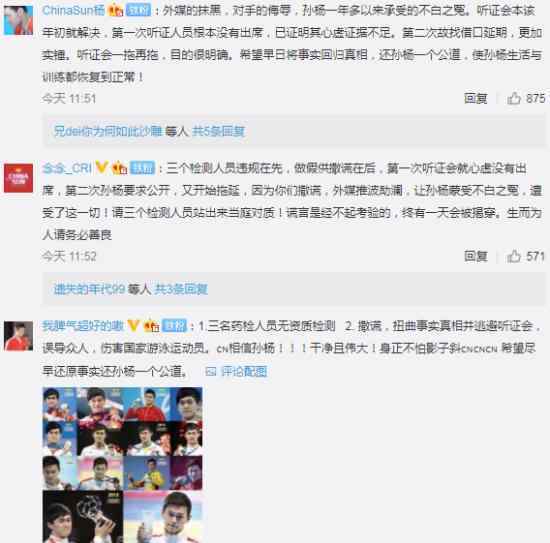Viewport: 550px width, 543px height.
Task: Expand 共3条回复 under second comment
Action: (x=181, y=289)
